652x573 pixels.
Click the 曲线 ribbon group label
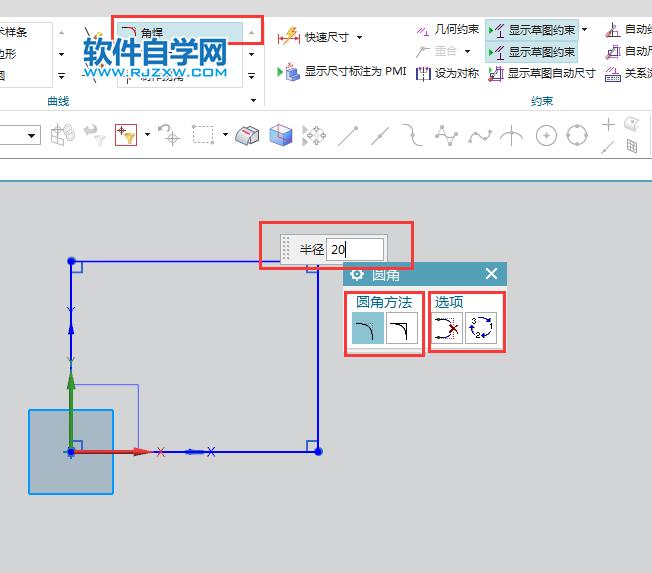(58, 101)
